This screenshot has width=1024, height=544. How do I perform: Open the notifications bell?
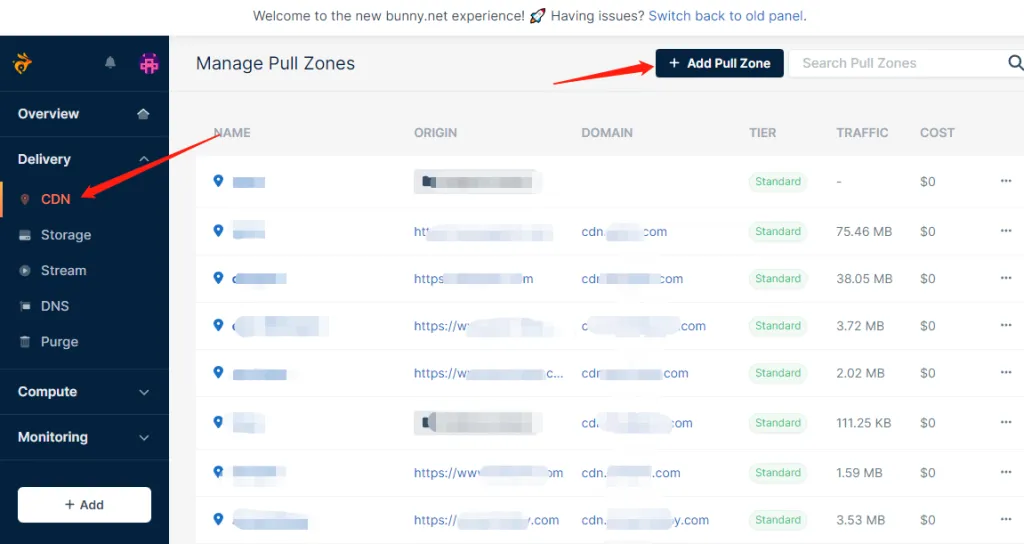coord(110,63)
